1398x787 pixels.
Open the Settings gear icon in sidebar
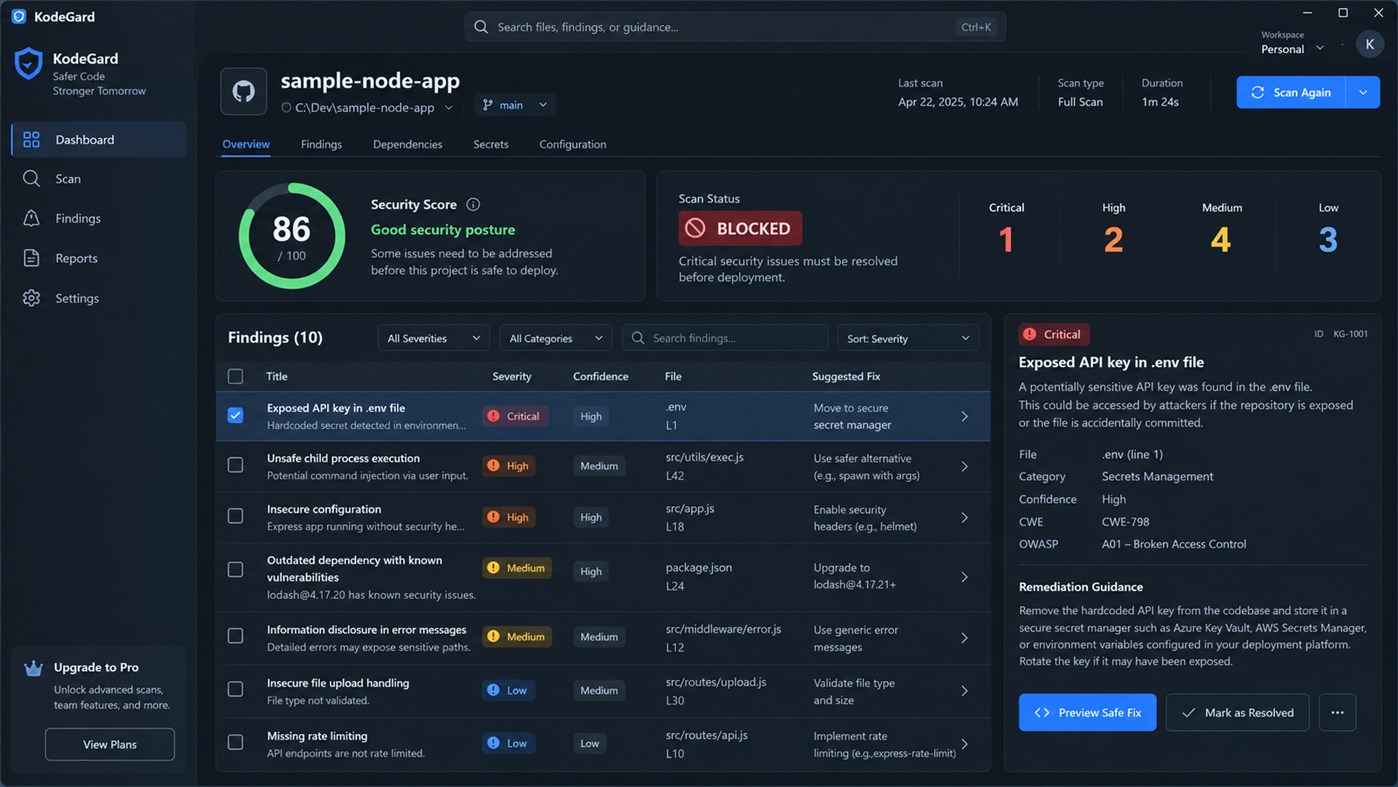[32, 298]
